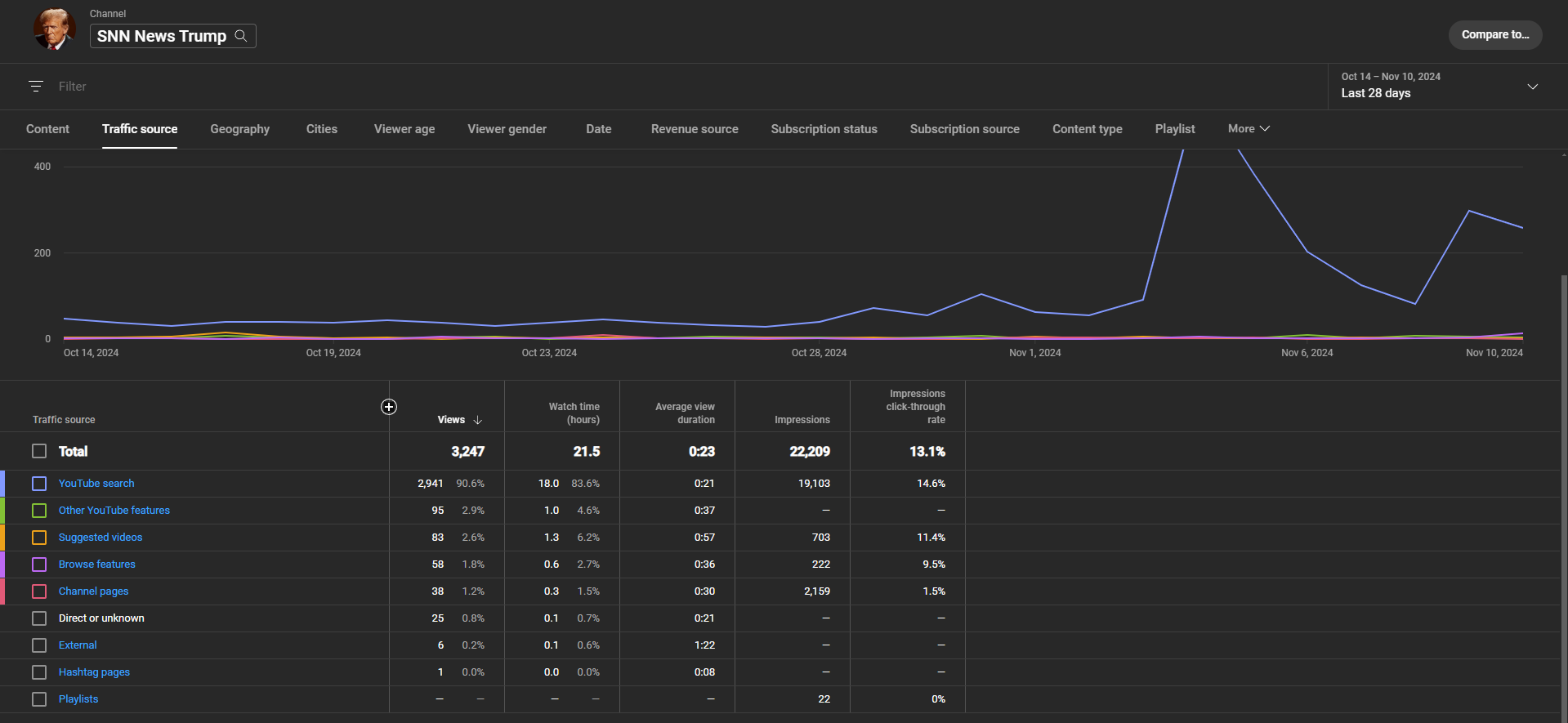The width and height of the screenshot is (1568, 723).
Task: Enable the Direct or unknown checkbox
Action: click(x=39, y=618)
